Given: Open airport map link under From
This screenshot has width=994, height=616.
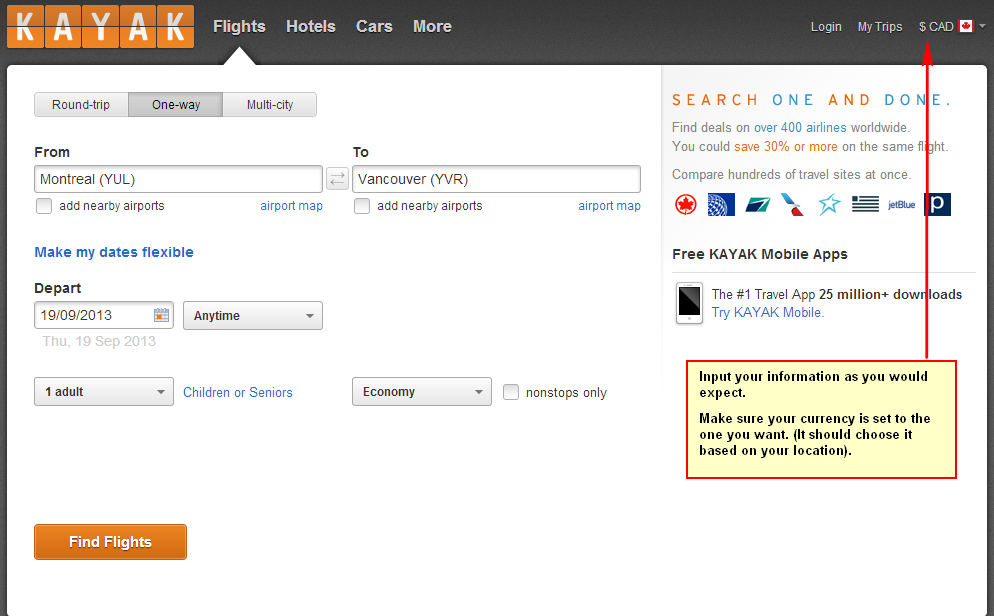Looking at the screenshot, I should click(x=292, y=206).
